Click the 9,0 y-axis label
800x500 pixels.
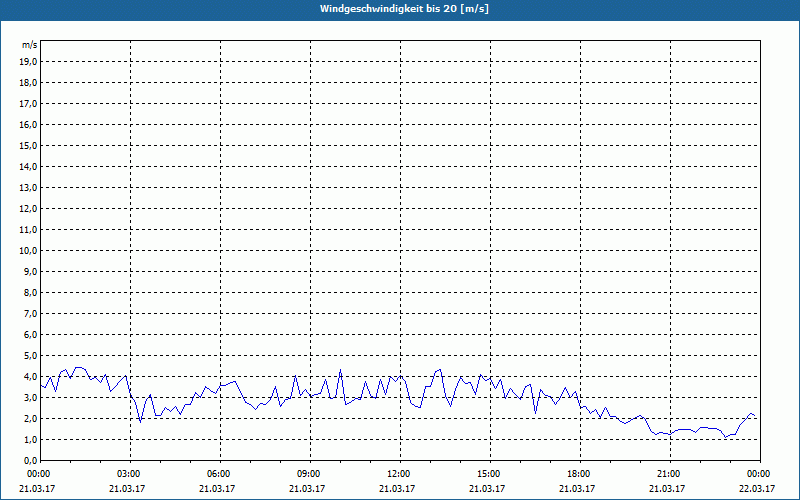tap(30, 271)
